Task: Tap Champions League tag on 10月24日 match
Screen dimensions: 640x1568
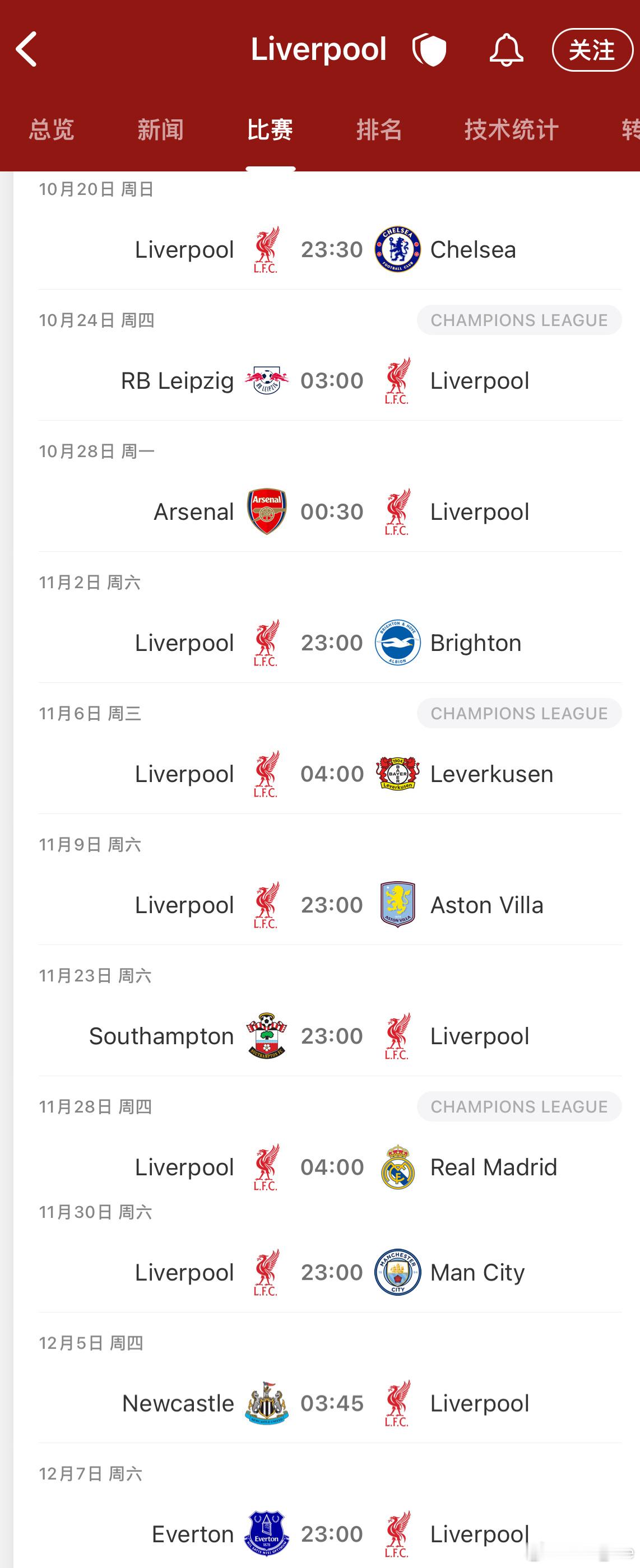Action: coord(520,320)
